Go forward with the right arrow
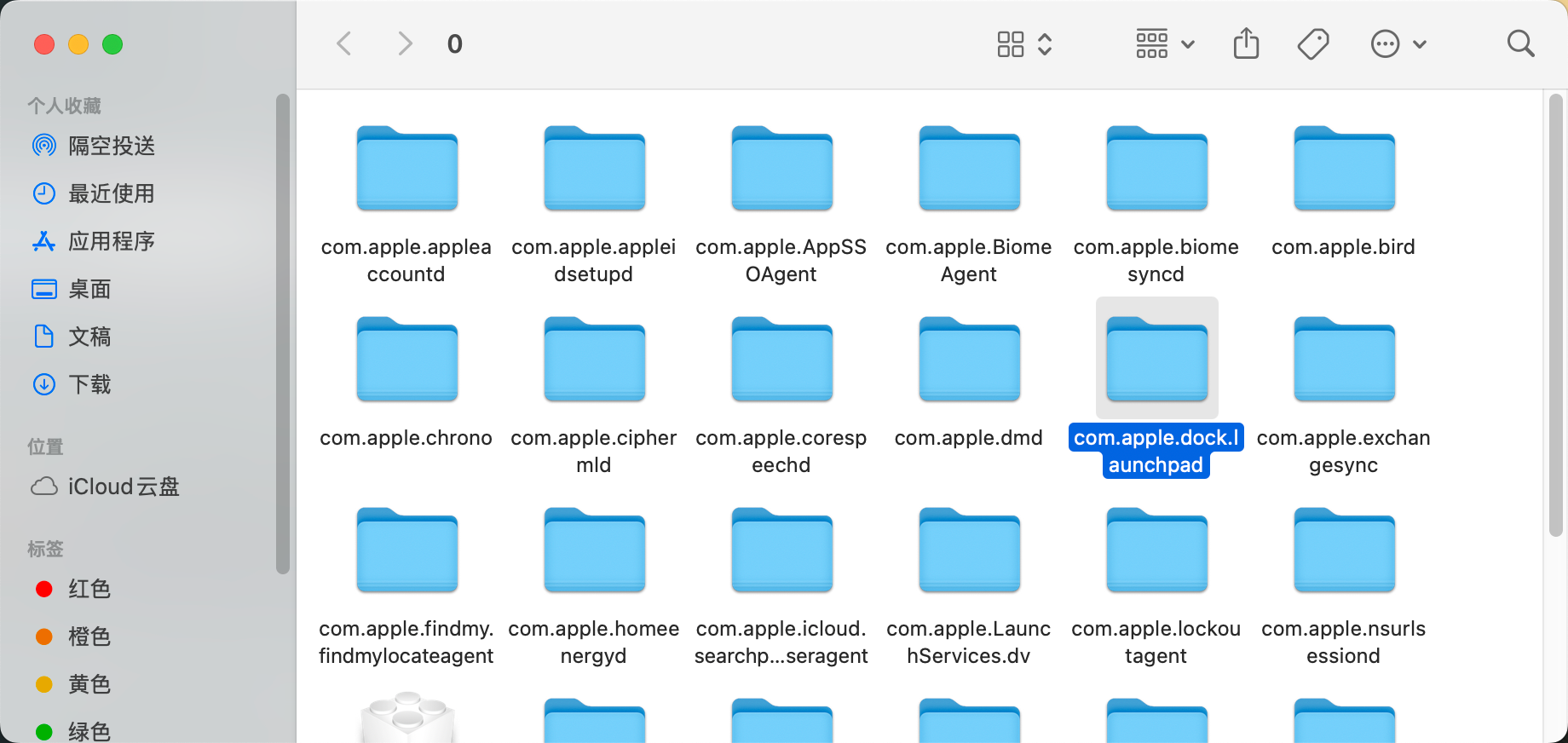Screen dimensions: 1568x743 [x=405, y=43]
